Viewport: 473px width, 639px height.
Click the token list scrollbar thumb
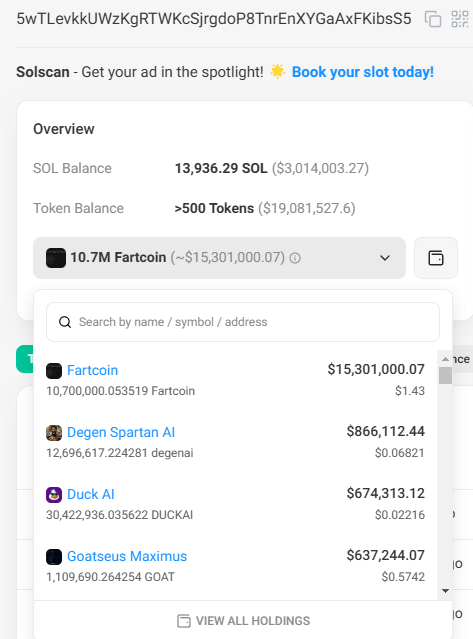coord(445,375)
